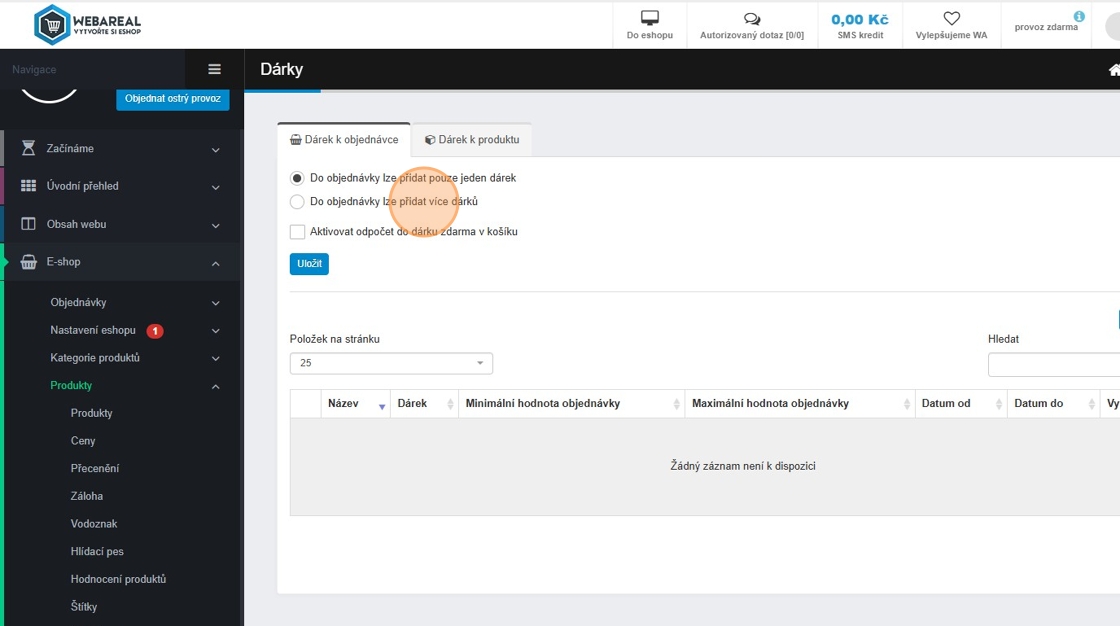Click the Webareal logo

pos(87,25)
